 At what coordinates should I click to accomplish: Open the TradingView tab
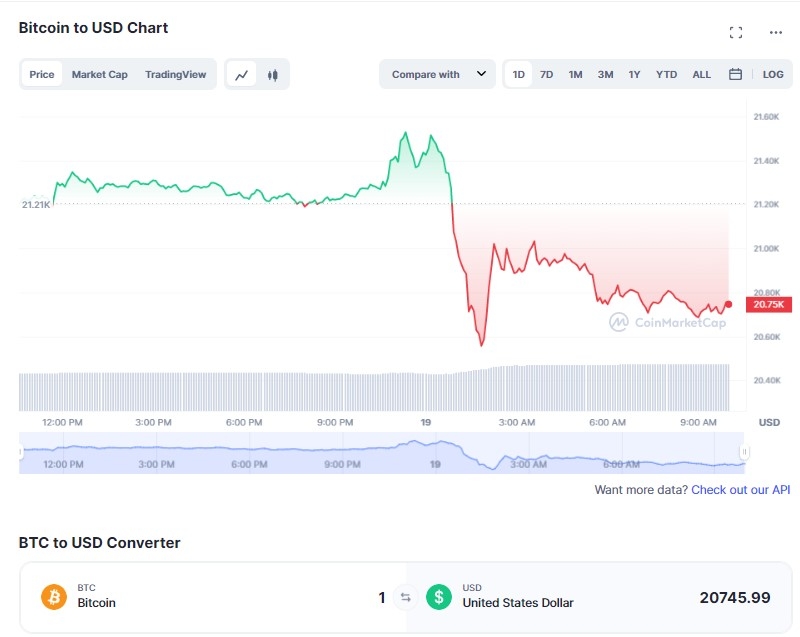click(176, 74)
